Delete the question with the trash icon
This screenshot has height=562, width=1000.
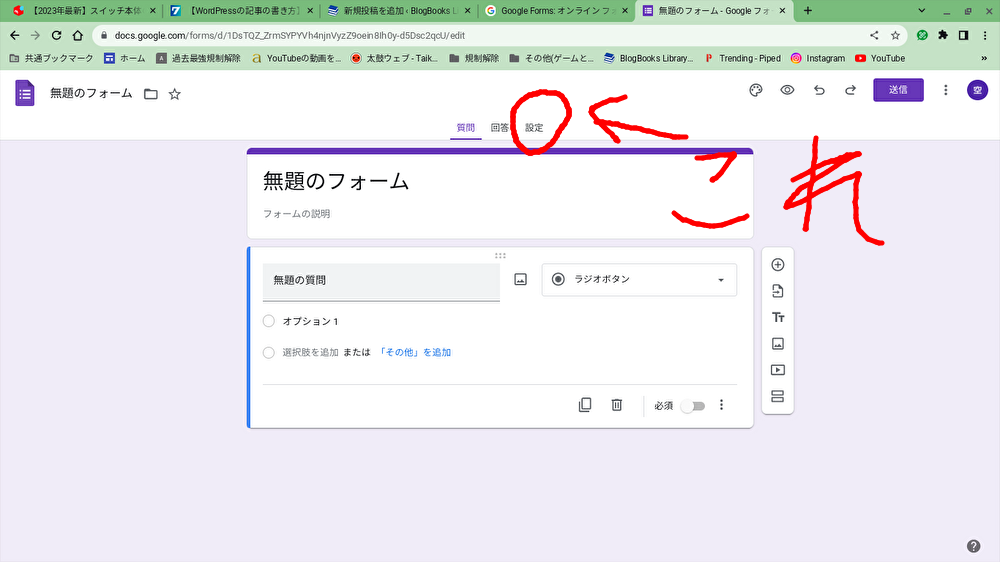(617, 405)
